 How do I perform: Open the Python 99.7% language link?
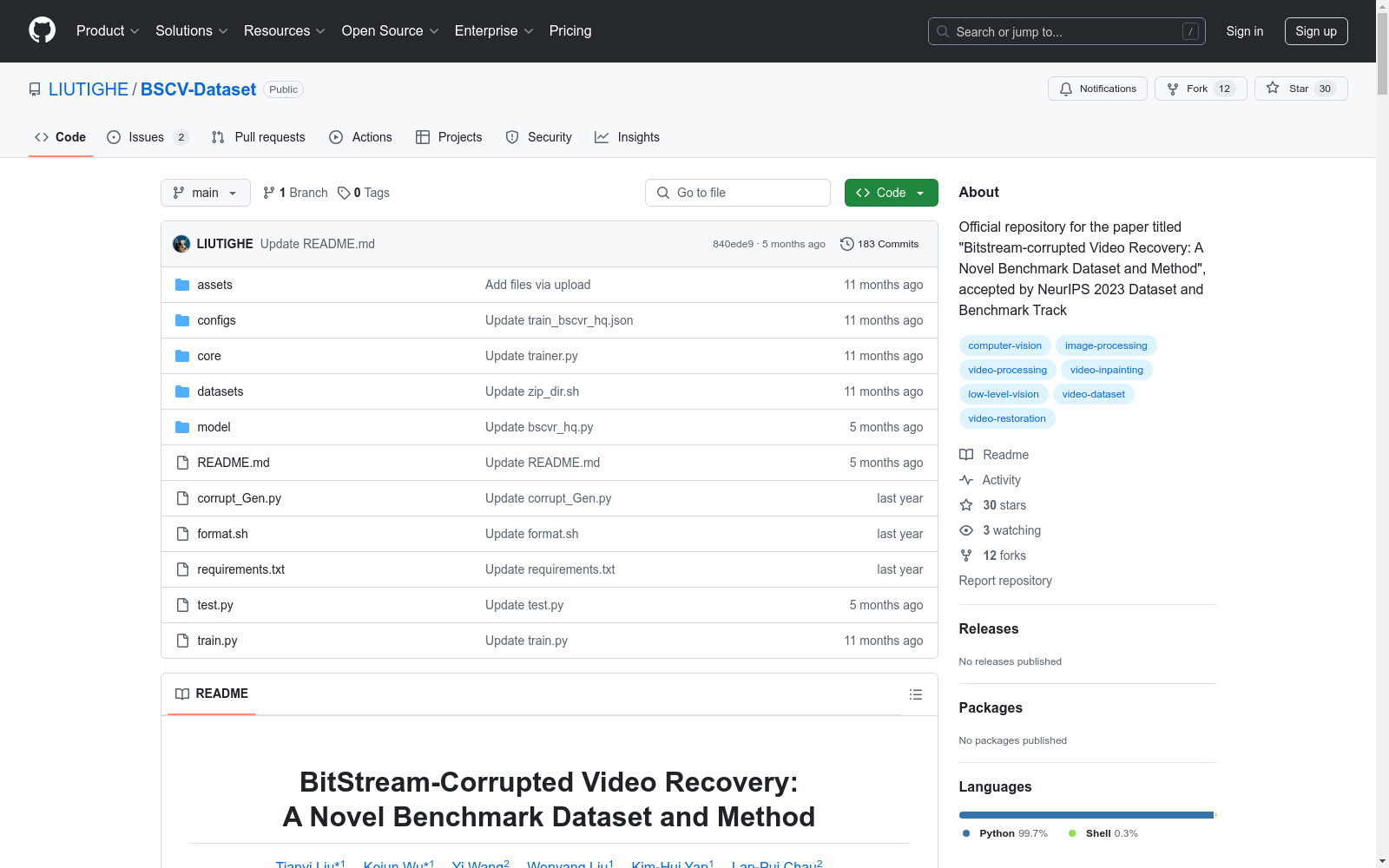click(1005, 833)
